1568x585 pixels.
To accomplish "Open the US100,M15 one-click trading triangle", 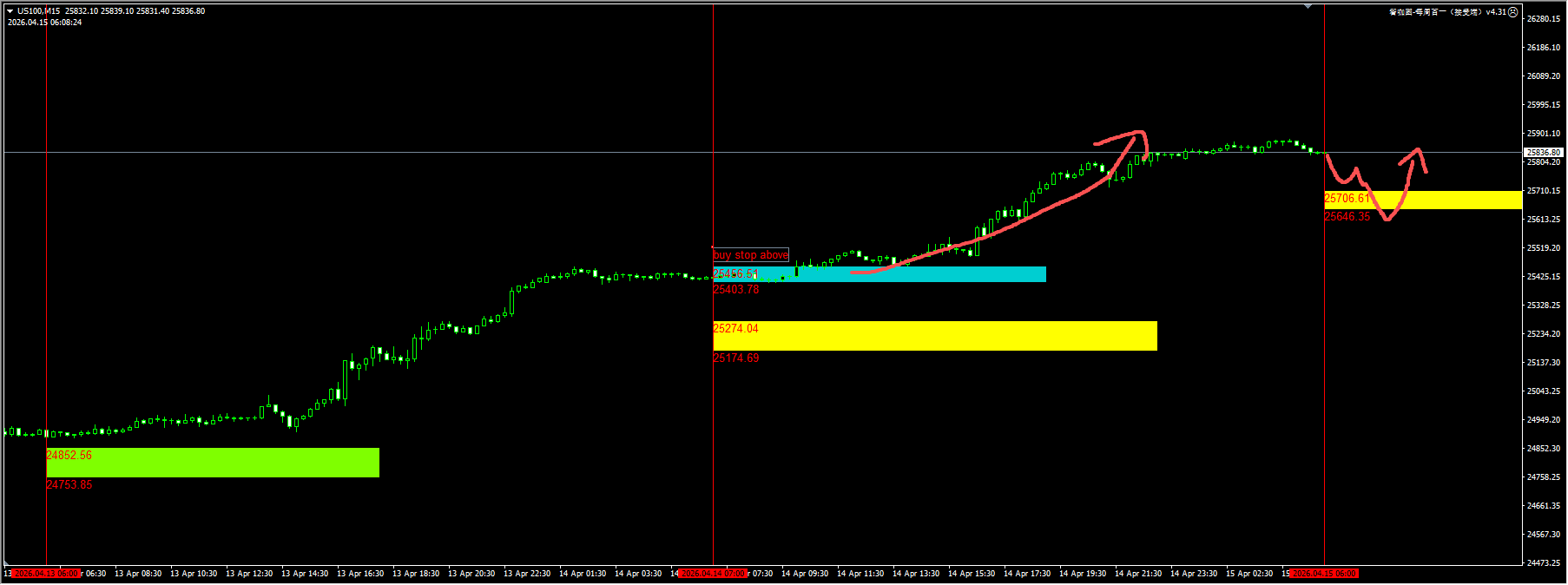I will [10, 11].
